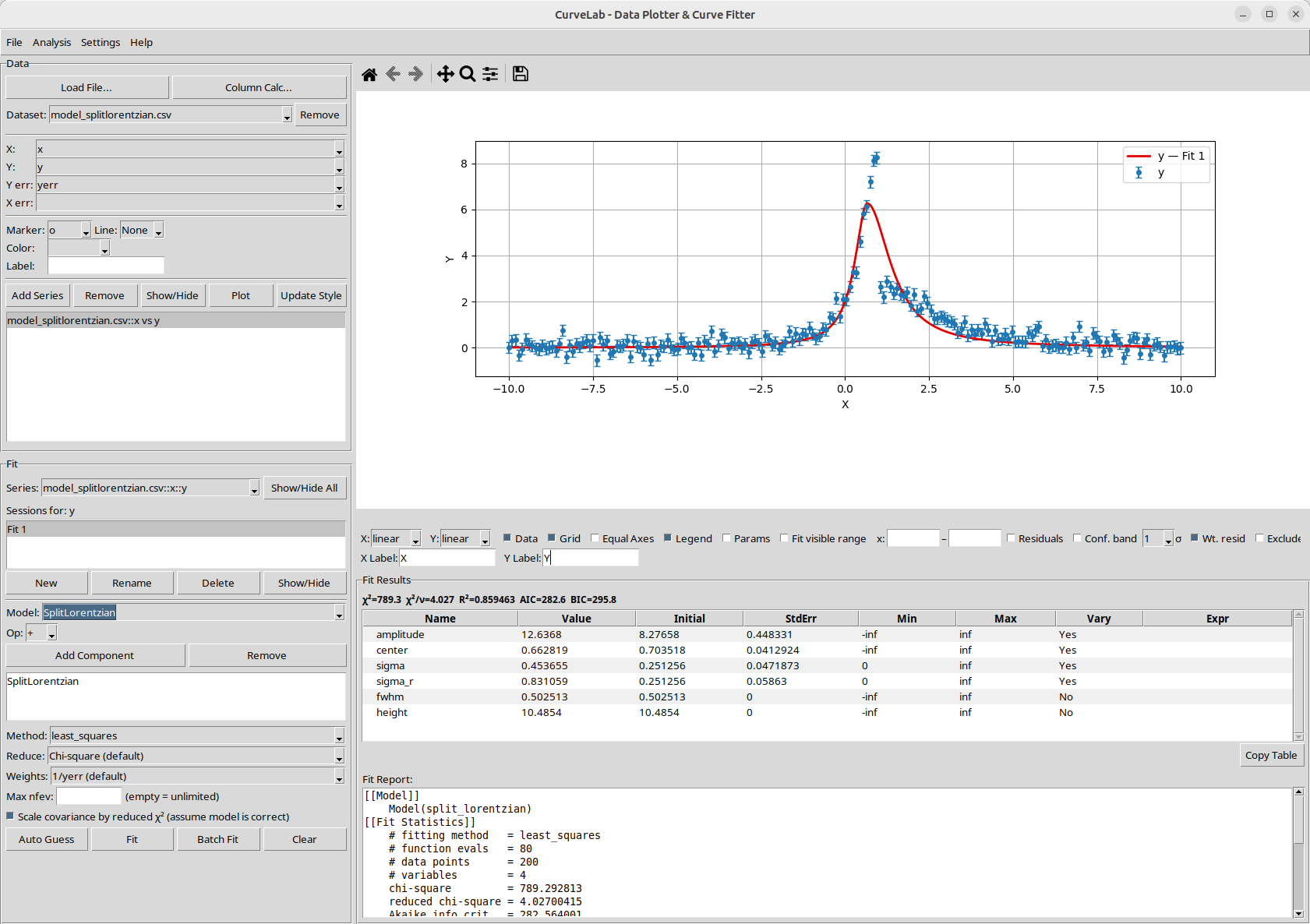The height and width of the screenshot is (924, 1310).
Task: Activate the Zoom magnifier tool
Action: tap(468, 74)
